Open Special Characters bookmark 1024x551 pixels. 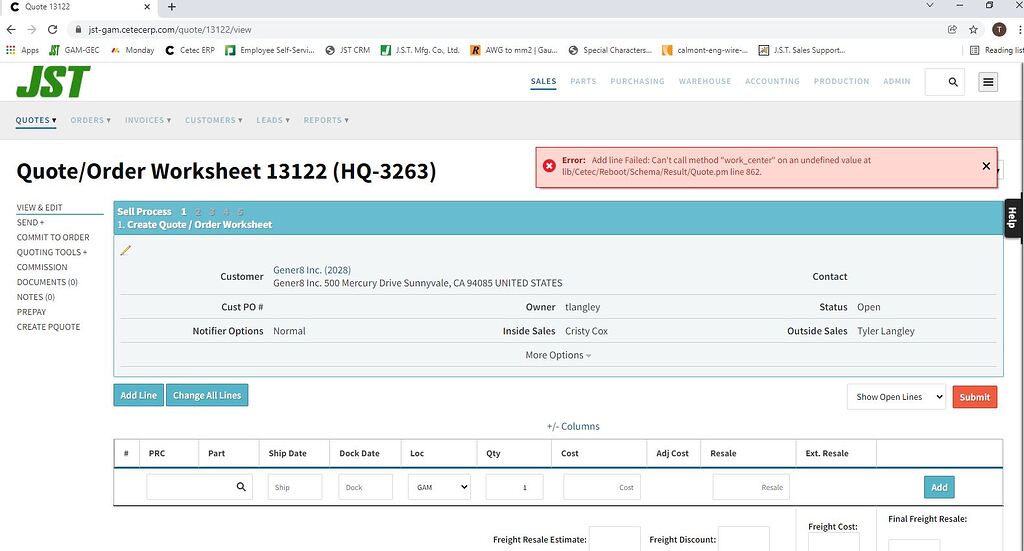[x=610, y=50]
